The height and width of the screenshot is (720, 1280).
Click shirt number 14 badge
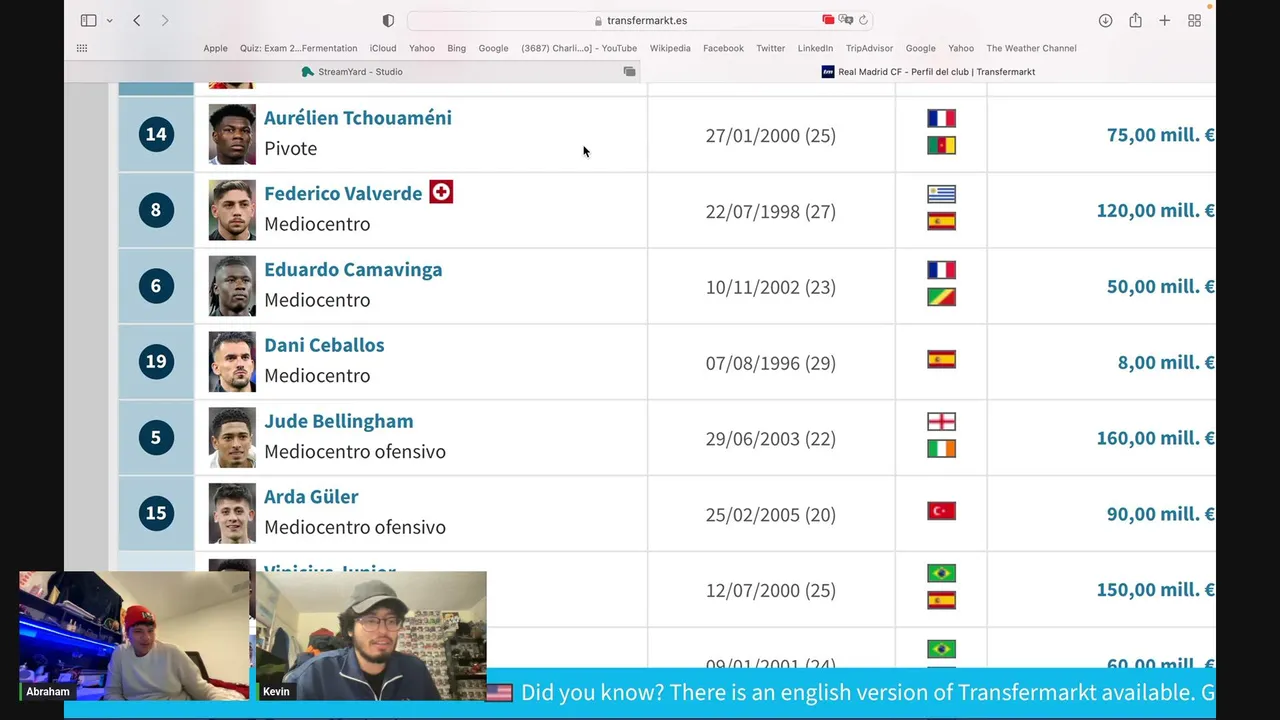(x=156, y=134)
